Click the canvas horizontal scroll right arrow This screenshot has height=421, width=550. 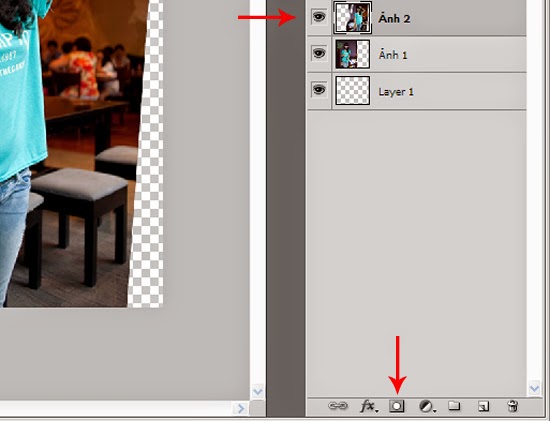point(241,408)
